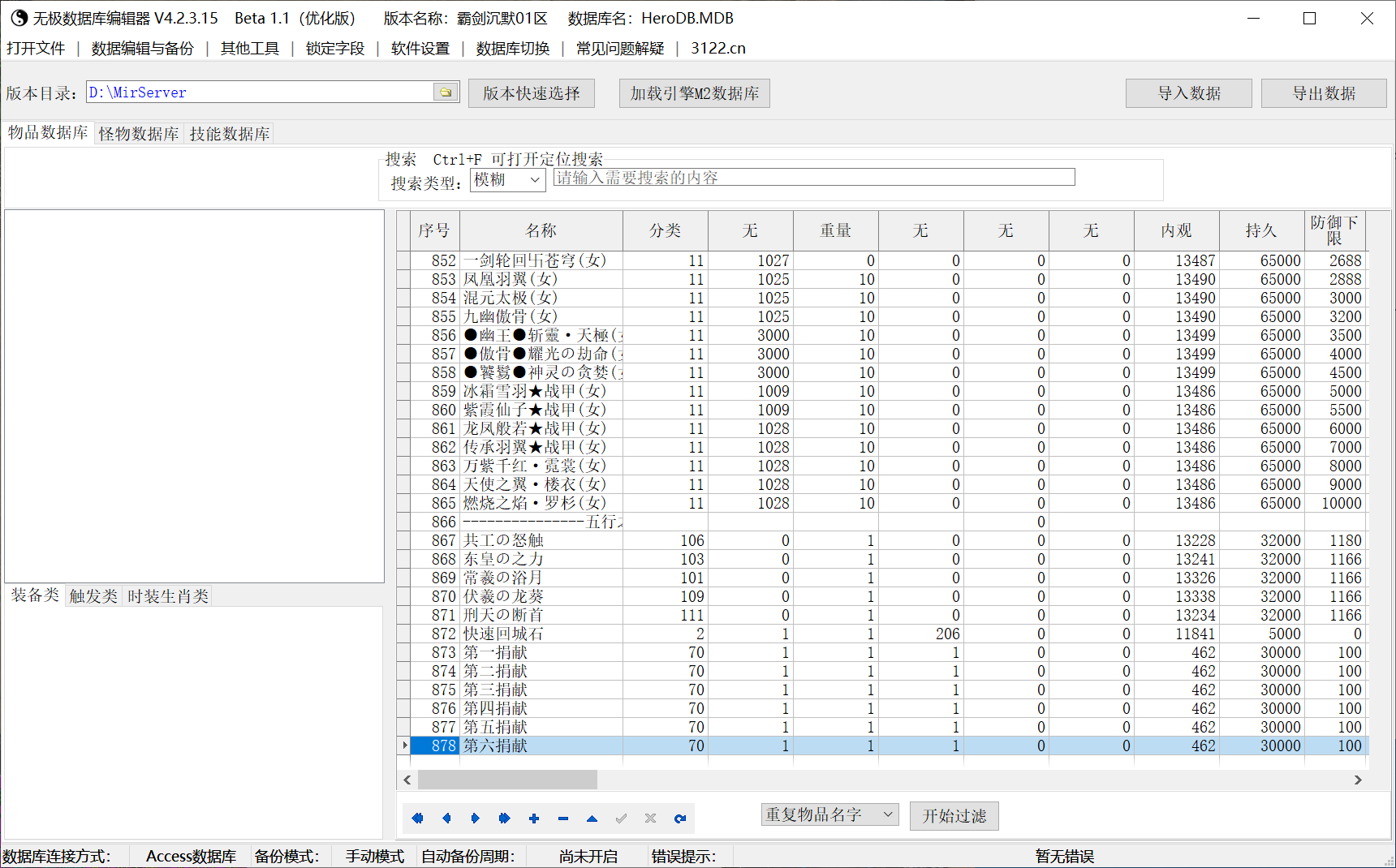Screen dimensions: 1396x868
Task: Open 数据库切换 menu
Action: pos(513,49)
